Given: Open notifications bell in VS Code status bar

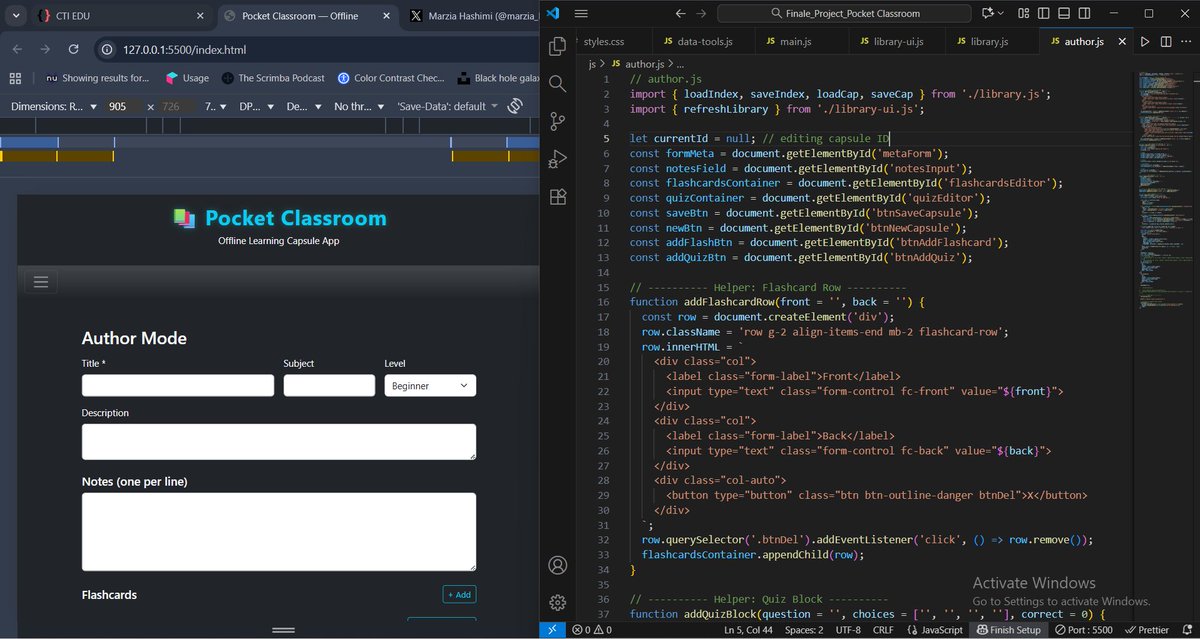Looking at the screenshot, I should [x=1185, y=630].
